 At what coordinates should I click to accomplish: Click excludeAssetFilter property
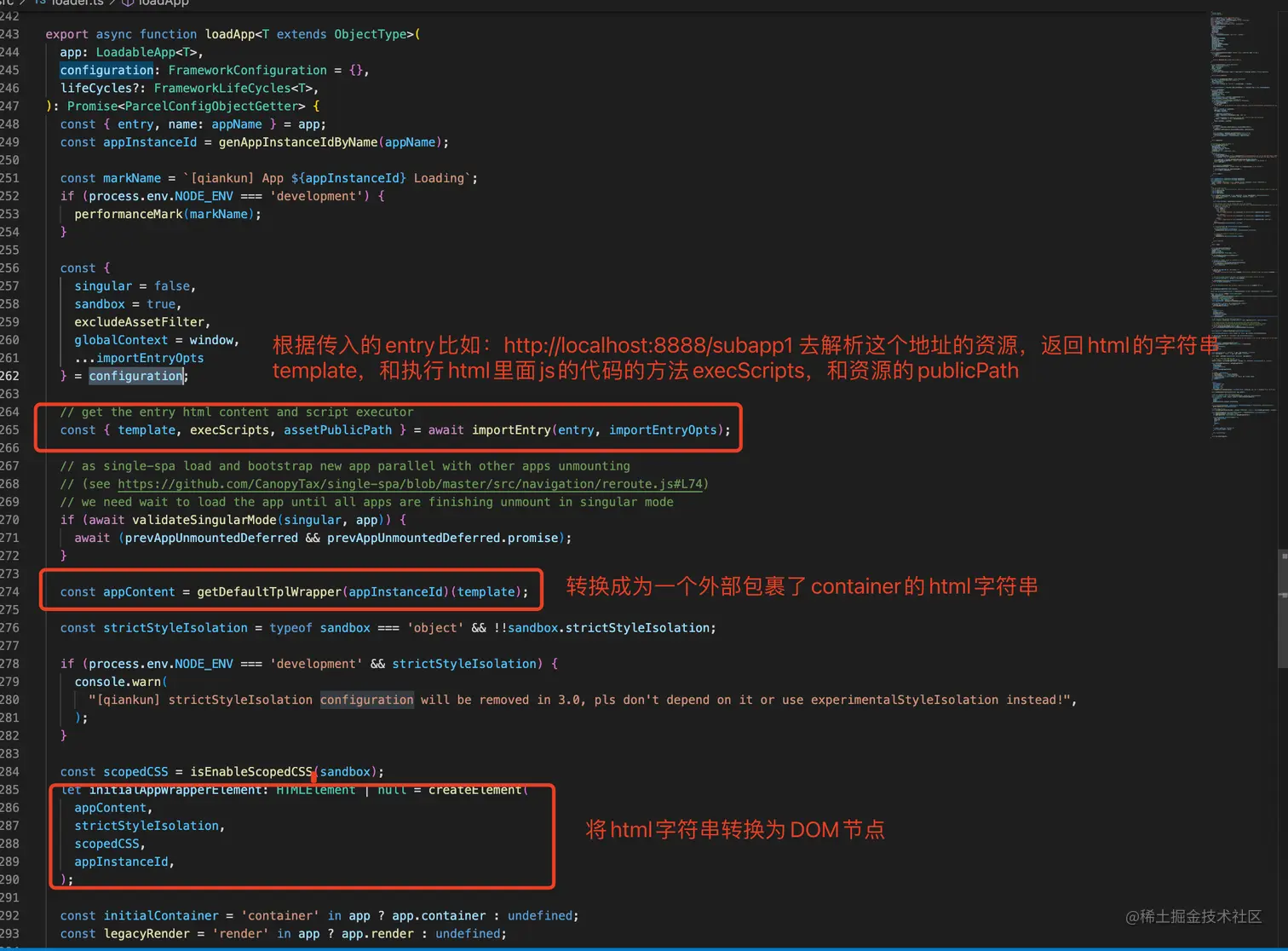pos(139,322)
